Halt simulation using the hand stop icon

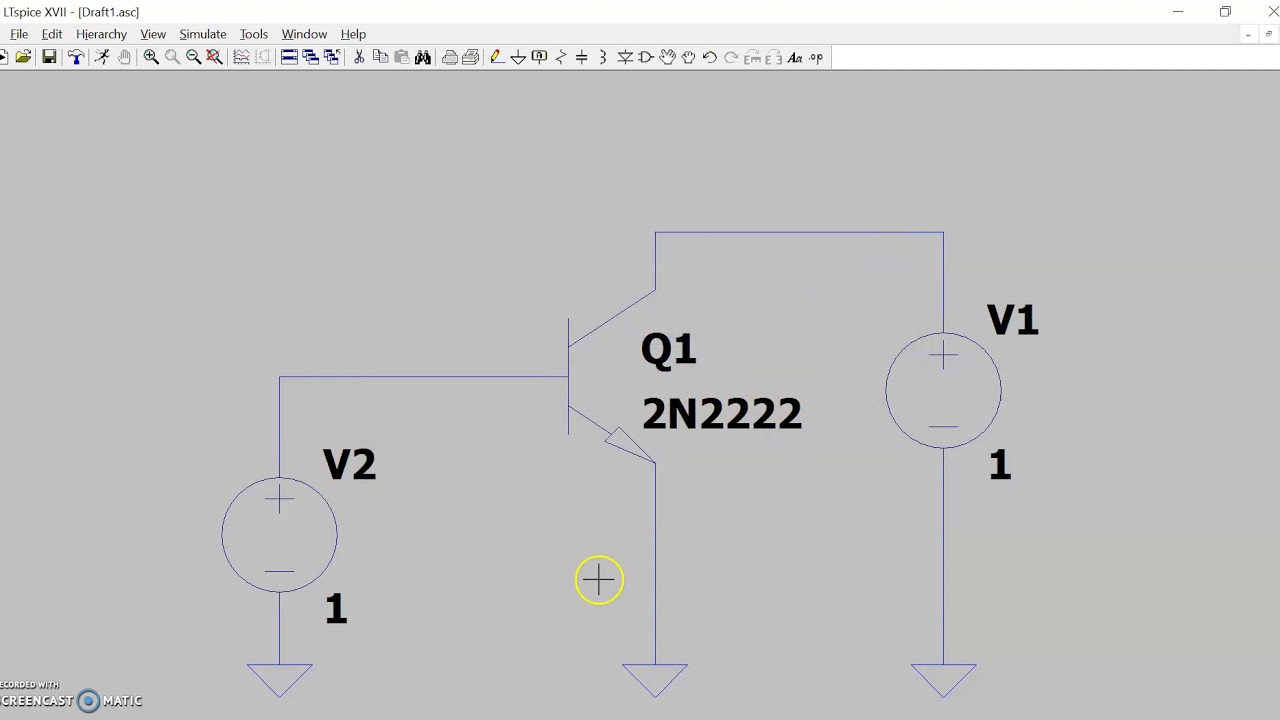coord(124,58)
